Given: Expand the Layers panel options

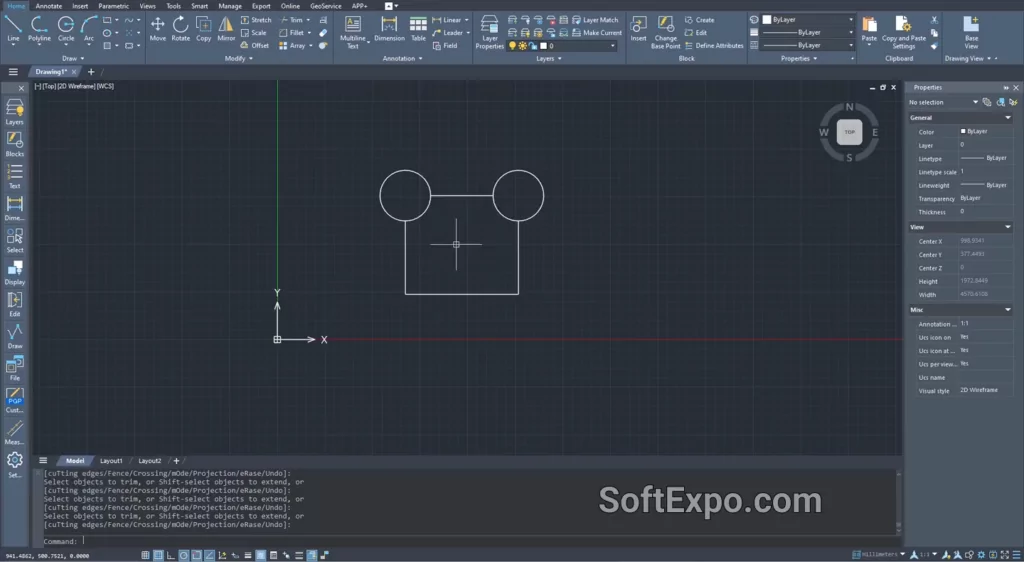Looking at the screenshot, I should [549, 59].
